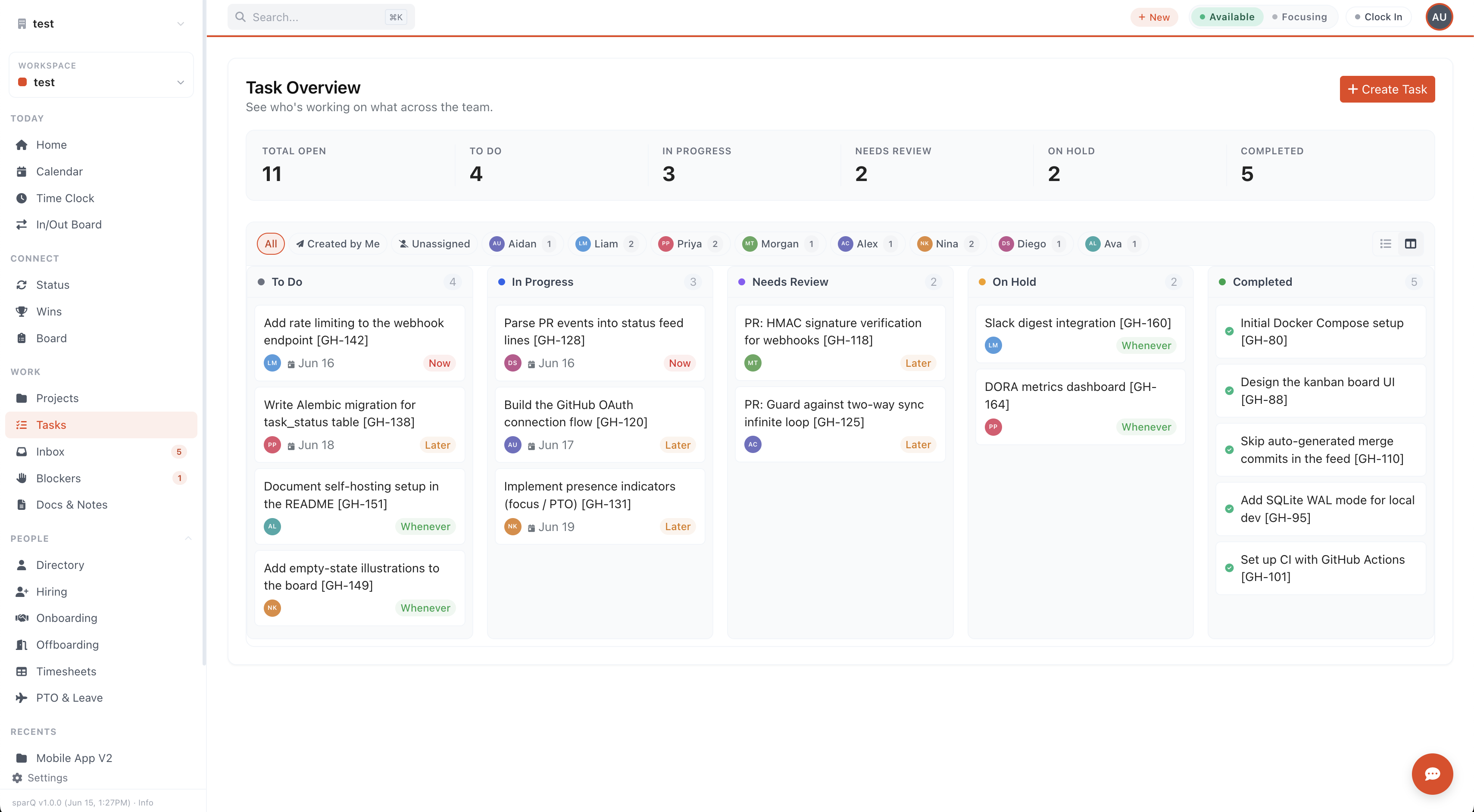The image size is (1474, 812).
Task: Open Projects folder in sidebar
Action: 101,398
